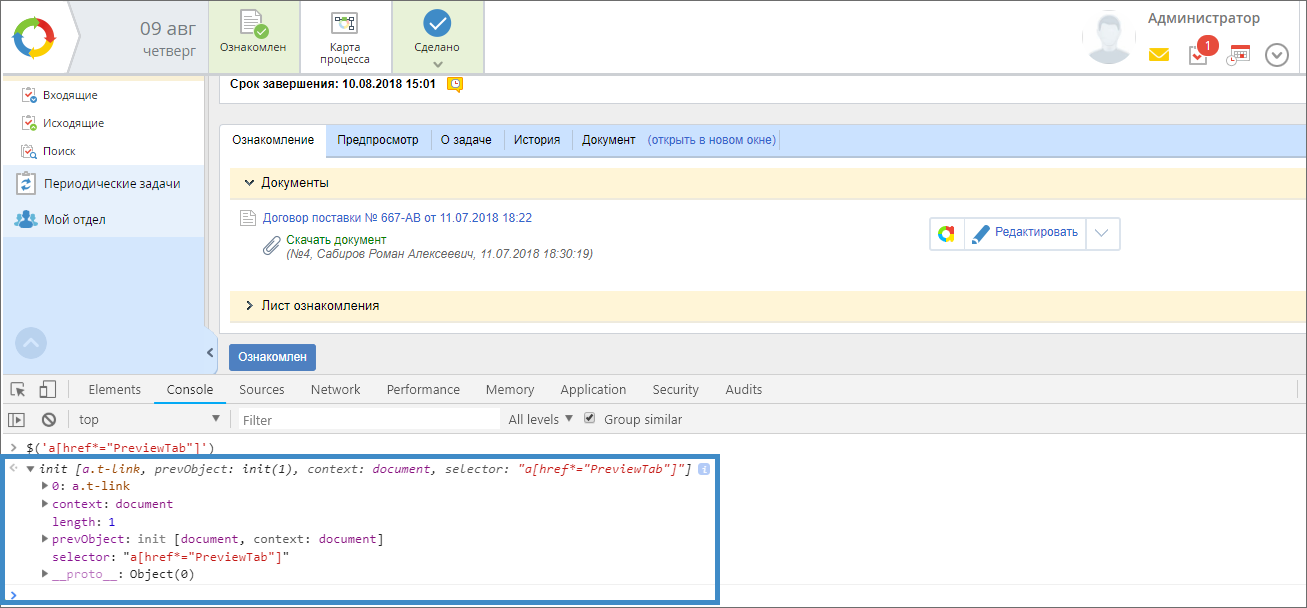Screen dimensions: 1307x608
Task: Click the deadline reminder icon
Action: pyautogui.click(x=455, y=84)
